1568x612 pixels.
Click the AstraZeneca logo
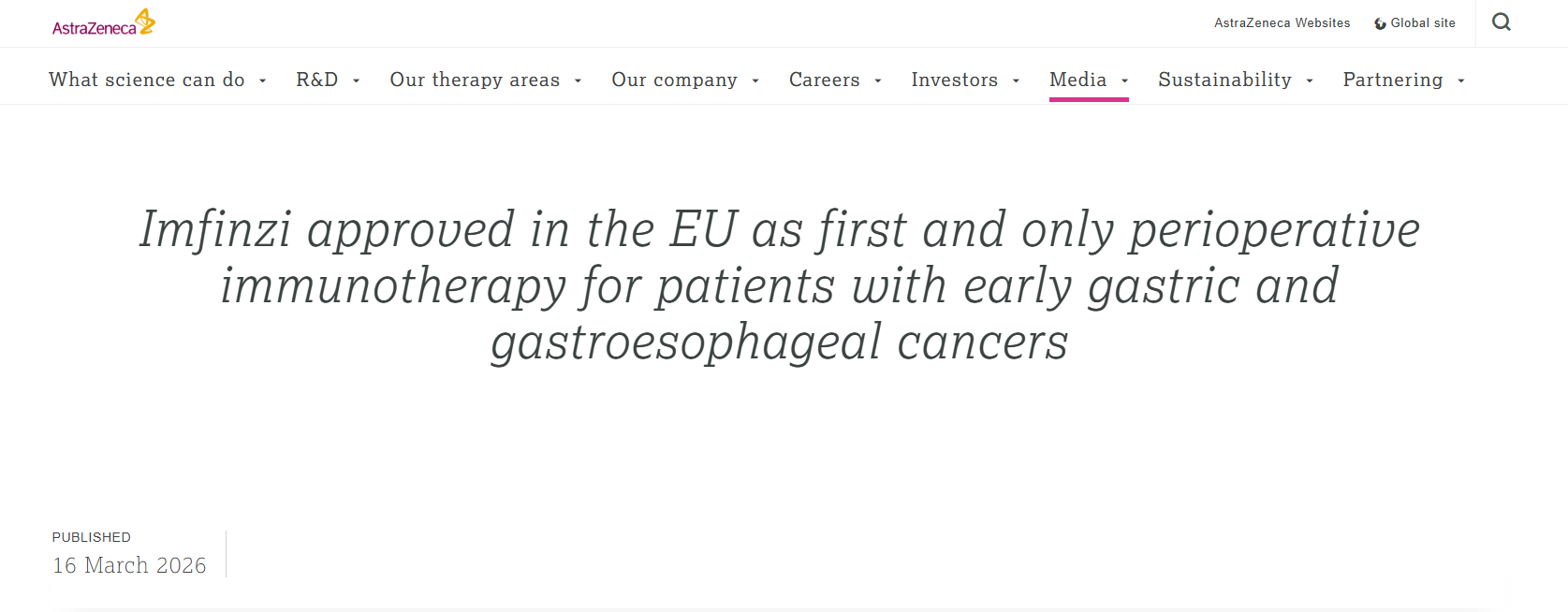click(103, 22)
